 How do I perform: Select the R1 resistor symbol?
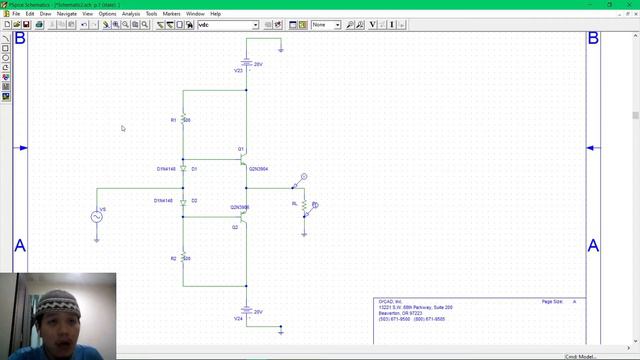(x=183, y=119)
